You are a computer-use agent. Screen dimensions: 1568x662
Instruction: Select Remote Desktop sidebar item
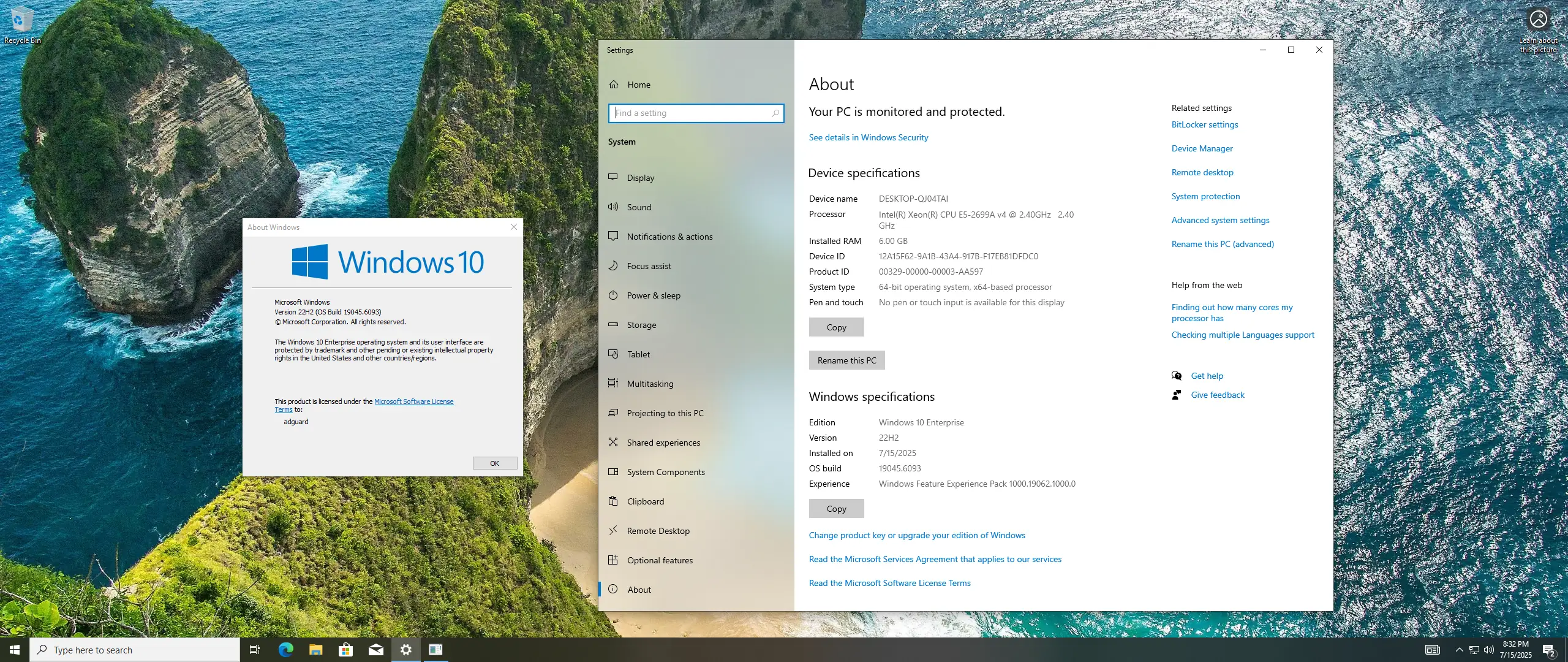click(x=658, y=531)
